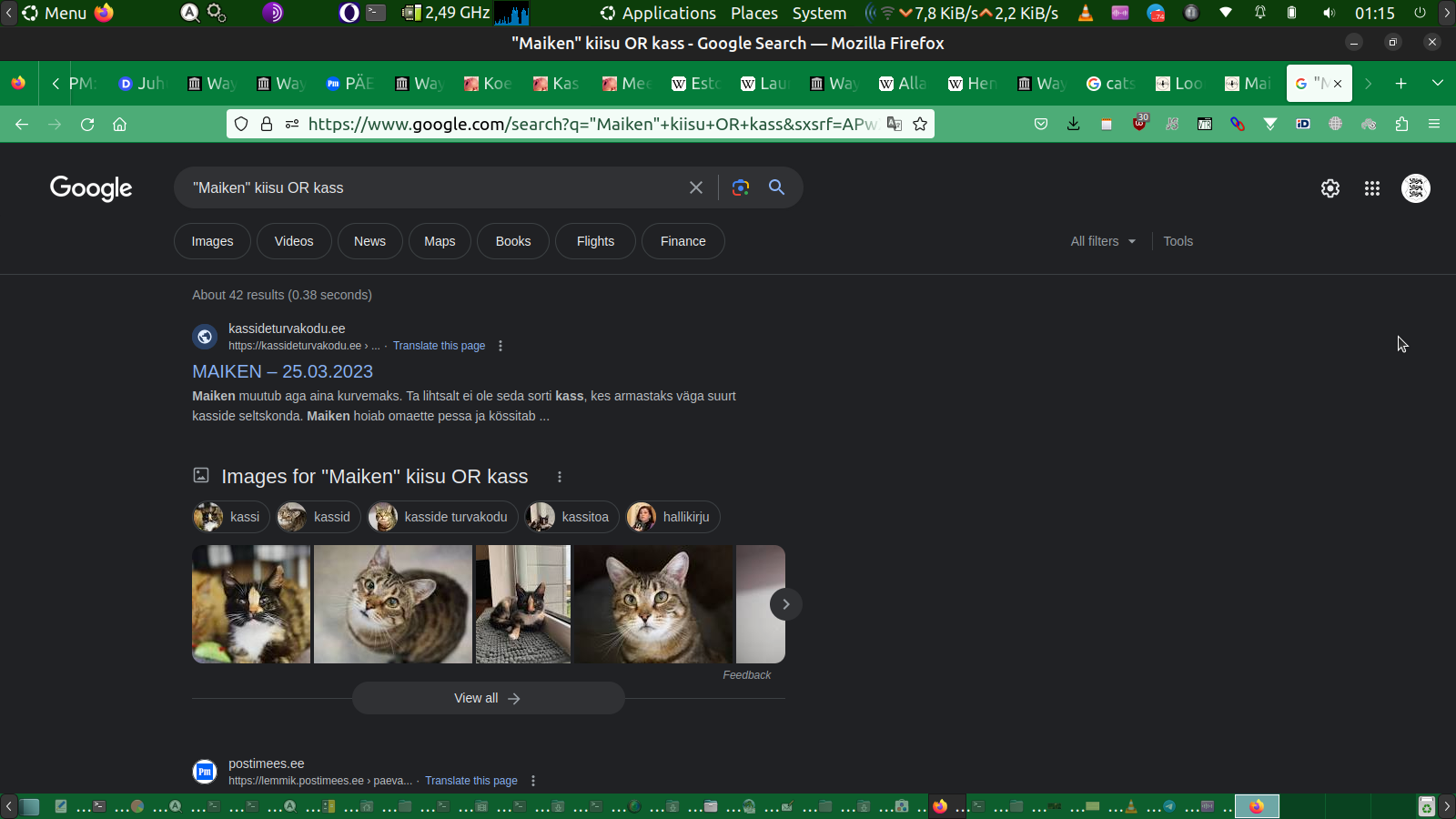The height and width of the screenshot is (819, 1456).
Task: Open the Google apps grid icon
Action: [x=1372, y=188]
